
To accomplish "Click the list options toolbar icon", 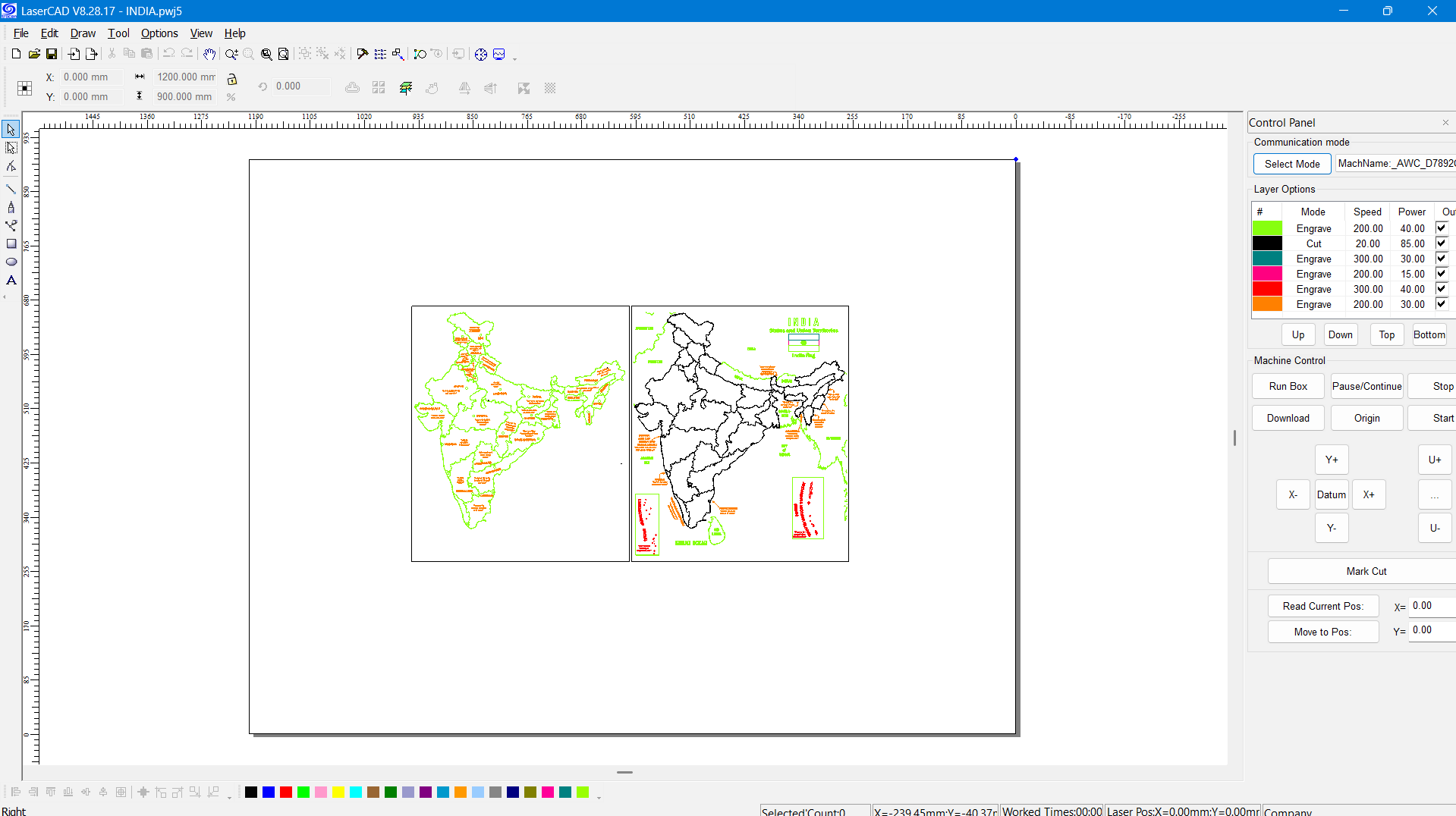I will click(380, 54).
